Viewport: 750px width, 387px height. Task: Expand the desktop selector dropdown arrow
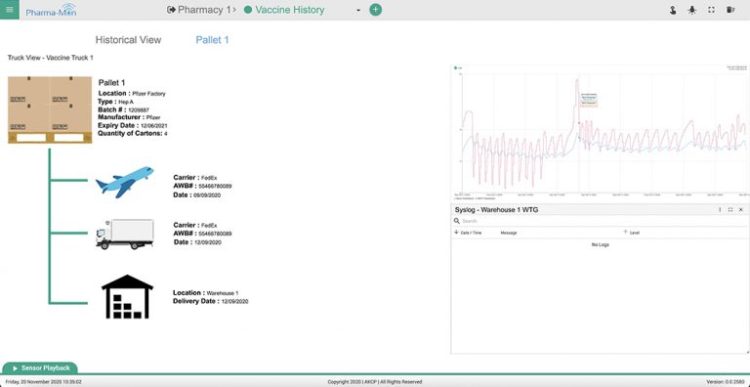(x=358, y=11)
